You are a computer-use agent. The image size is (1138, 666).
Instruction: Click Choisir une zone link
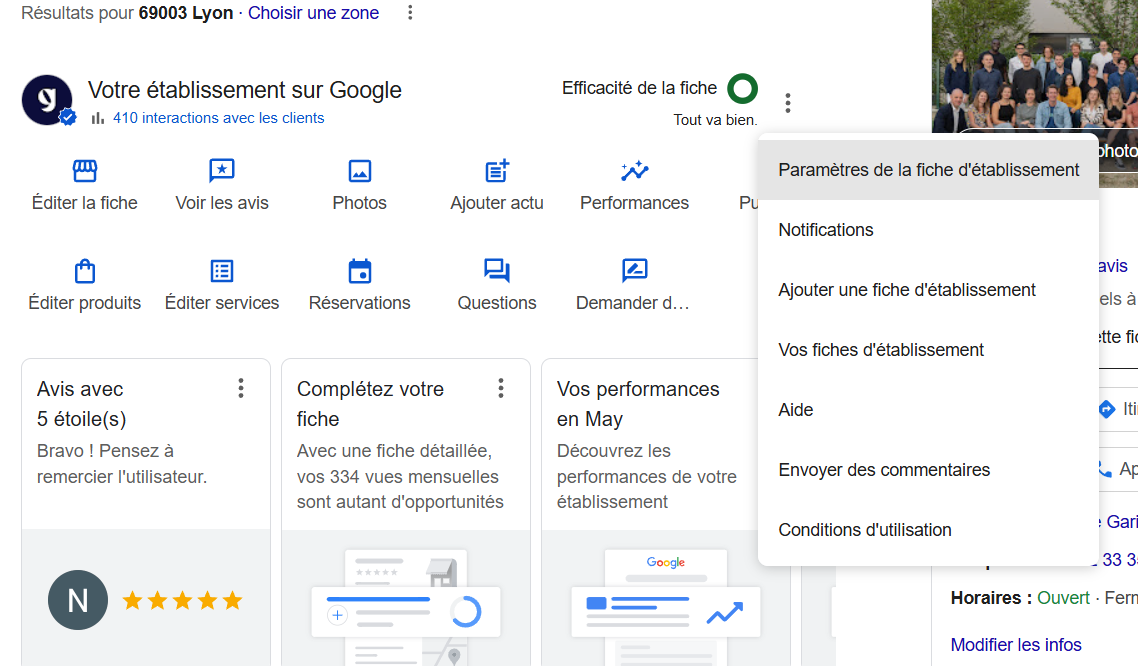click(x=314, y=13)
